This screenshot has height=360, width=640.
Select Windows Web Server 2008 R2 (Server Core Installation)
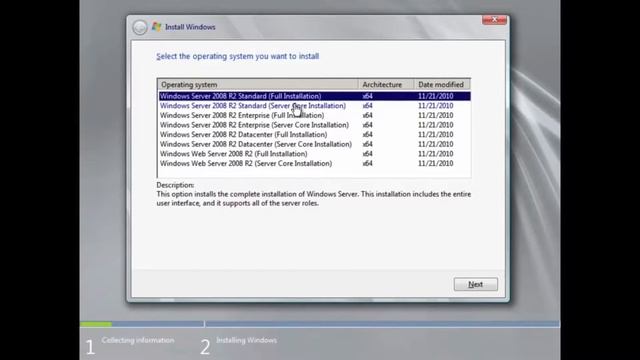coord(314,163)
